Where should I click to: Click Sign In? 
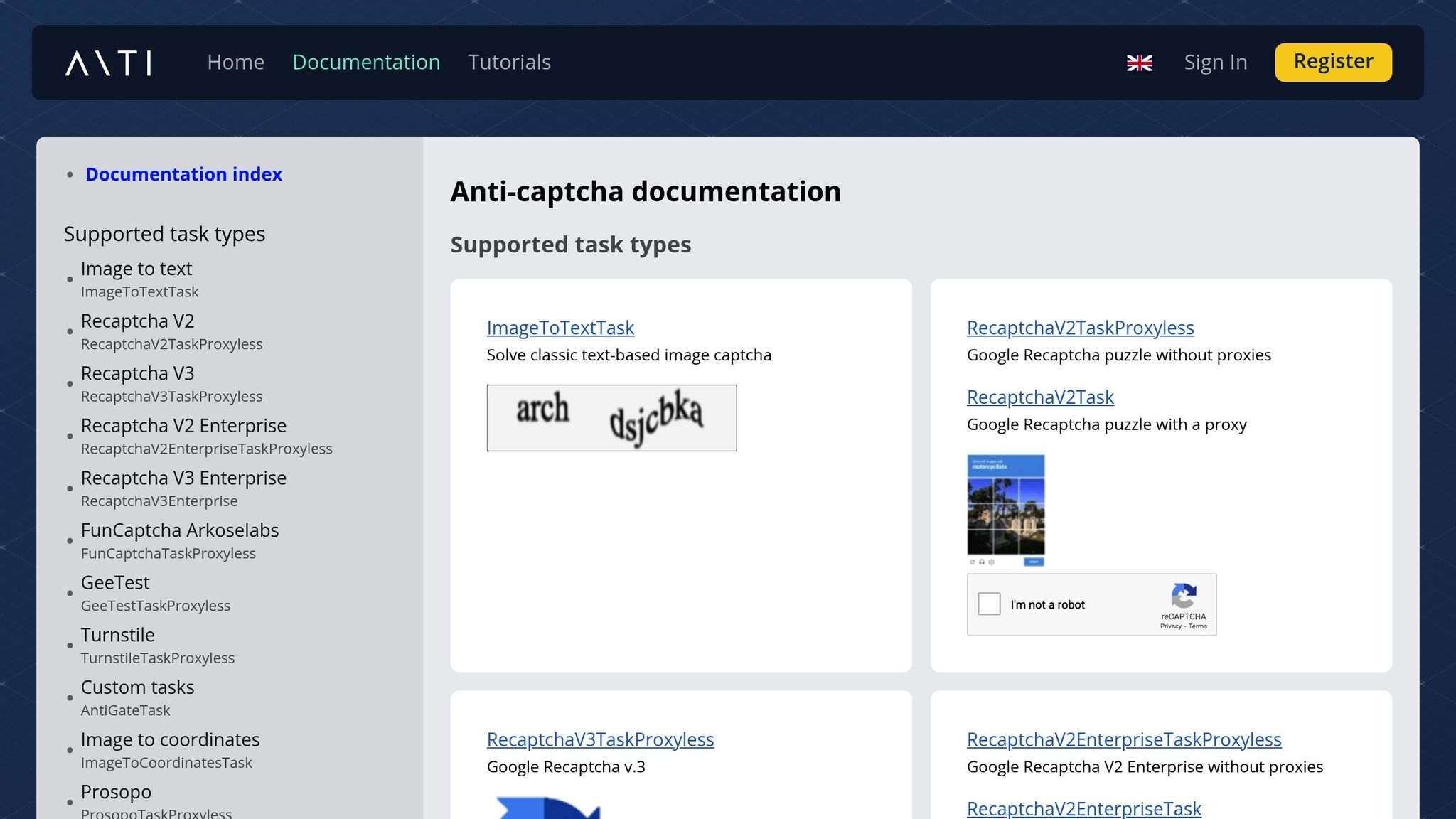coord(1215,63)
